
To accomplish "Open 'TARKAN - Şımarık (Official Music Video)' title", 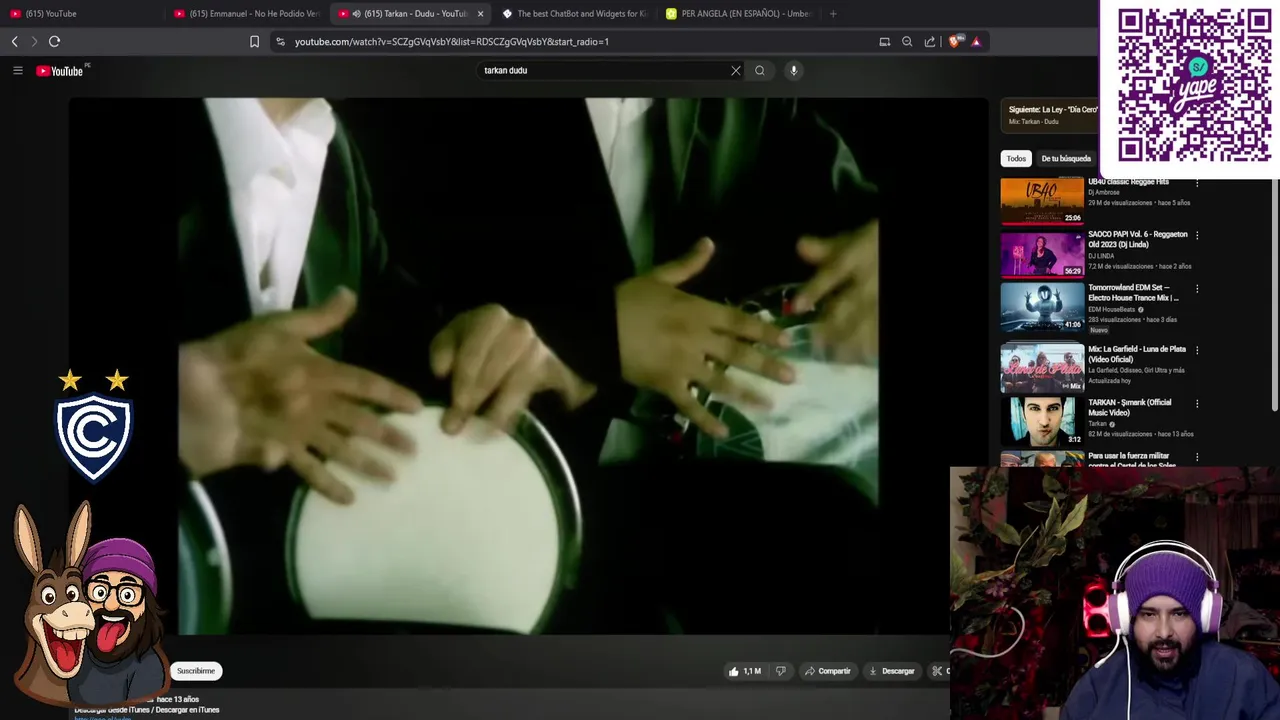I will [1130, 407].
